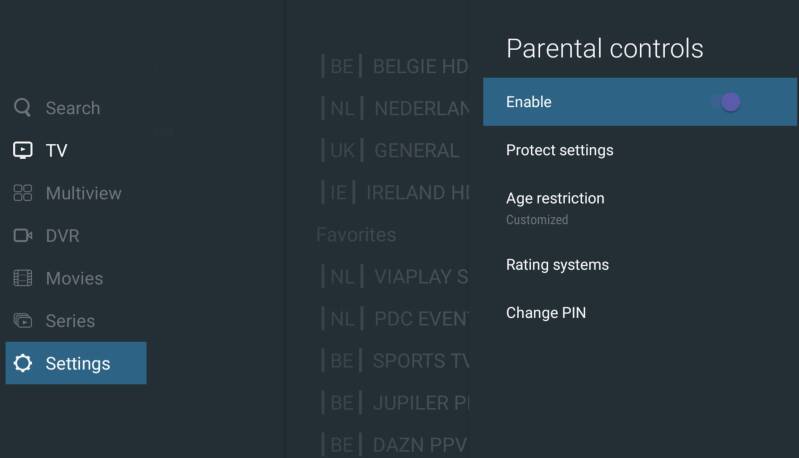The height and width of the screenshot is (458, 799).
Task: Toggle the parental controls Enable switch
Action: coord(728,102)
